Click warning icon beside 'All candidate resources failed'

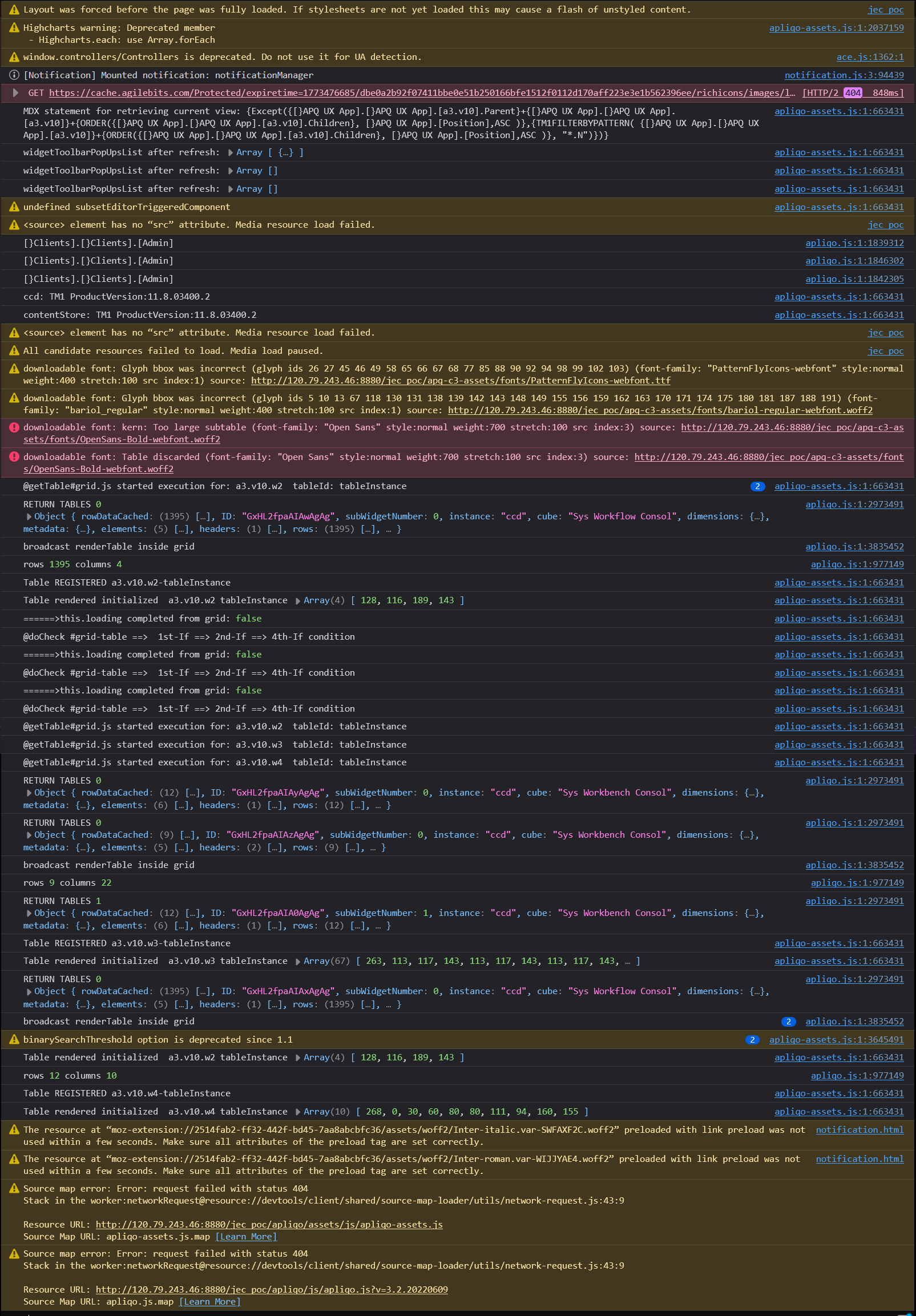tap(14, 351)
